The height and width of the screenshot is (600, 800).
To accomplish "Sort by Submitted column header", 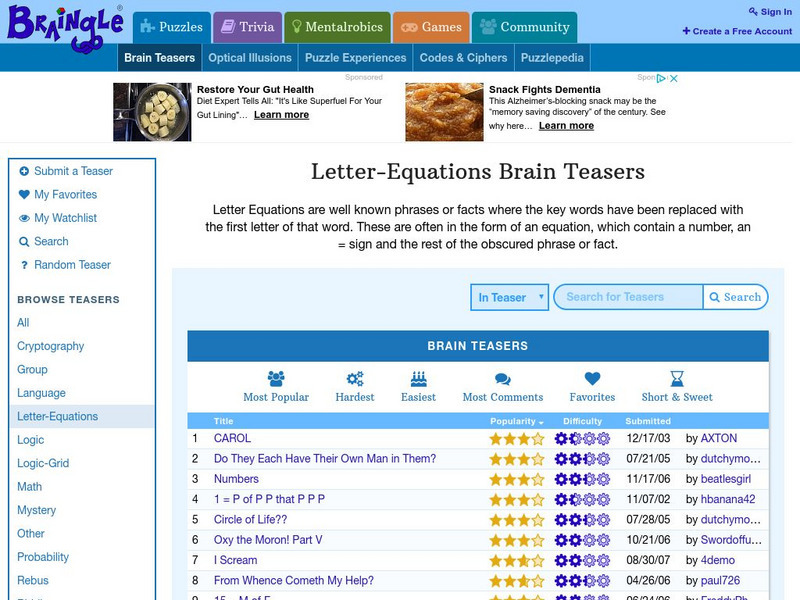I will click(x=648, y=421).
